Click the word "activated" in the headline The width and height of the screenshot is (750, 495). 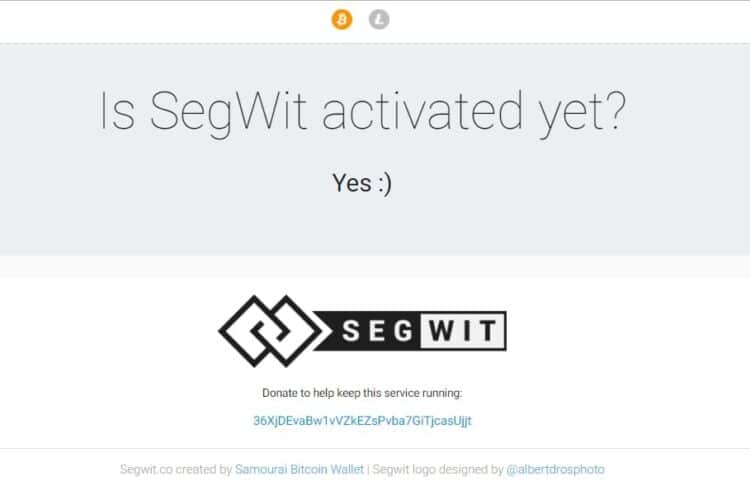coord(421,112)
